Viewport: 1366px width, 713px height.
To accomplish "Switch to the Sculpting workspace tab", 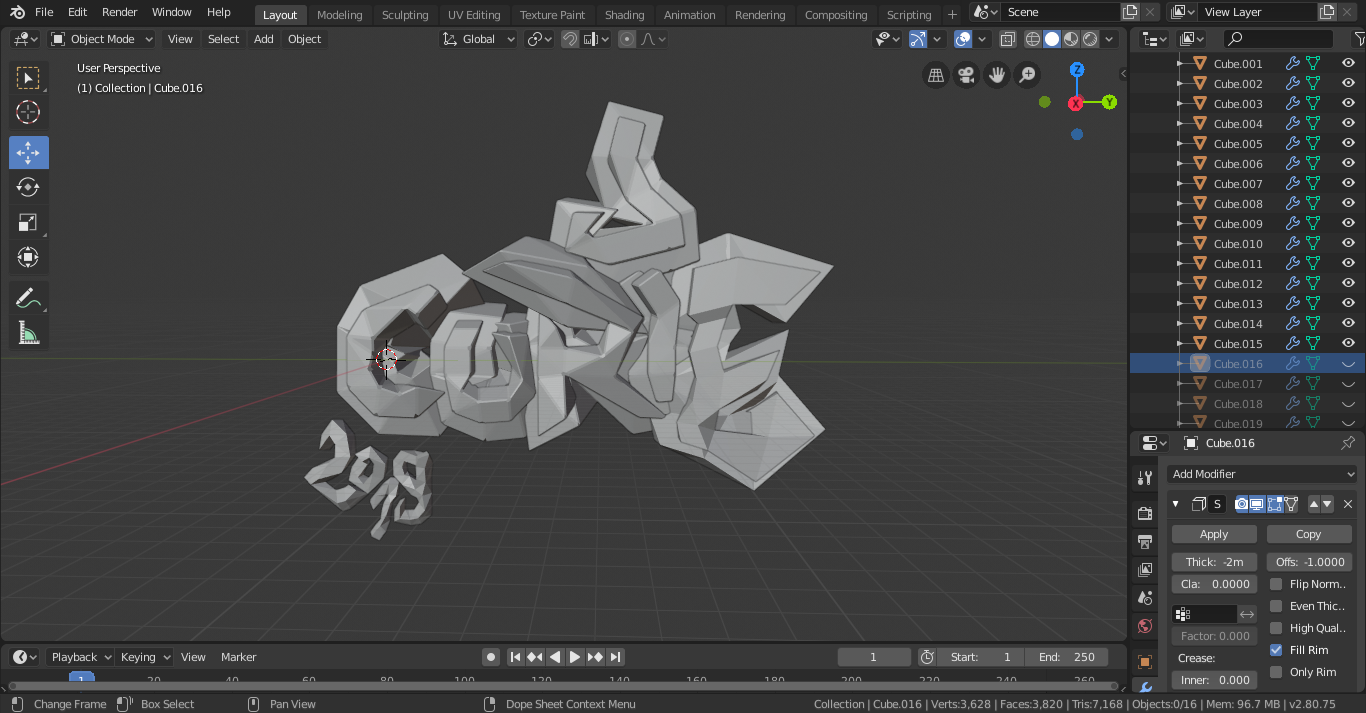I will coord(404,15).
